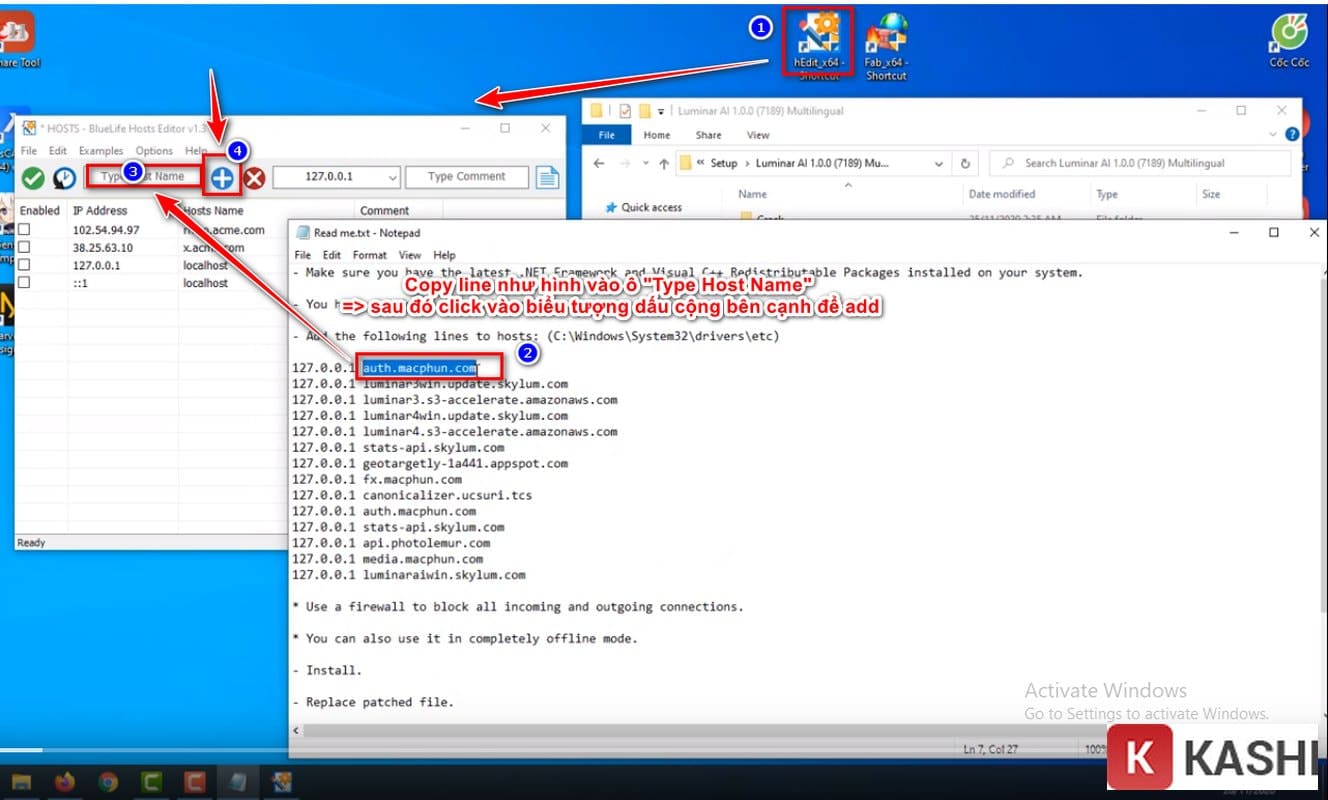The height and width of the screenshot is (800, 1328).
Task: Go back in Luminar AI Explorer window
Action: [x=599, y=163]
